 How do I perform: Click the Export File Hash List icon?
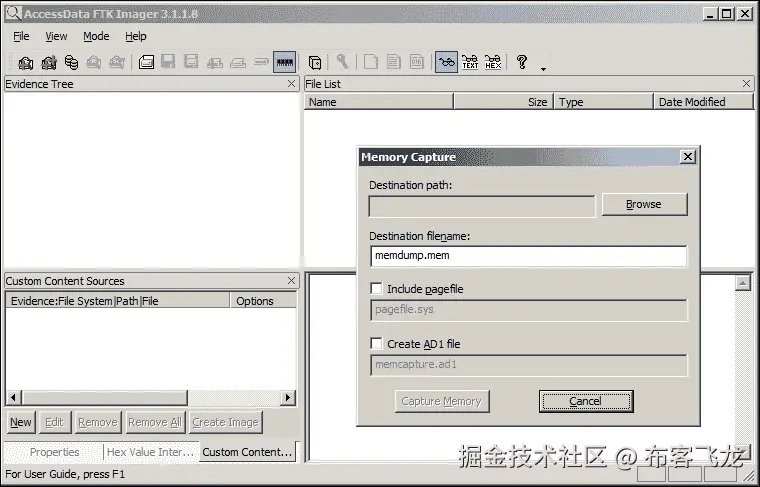[394, 62]
